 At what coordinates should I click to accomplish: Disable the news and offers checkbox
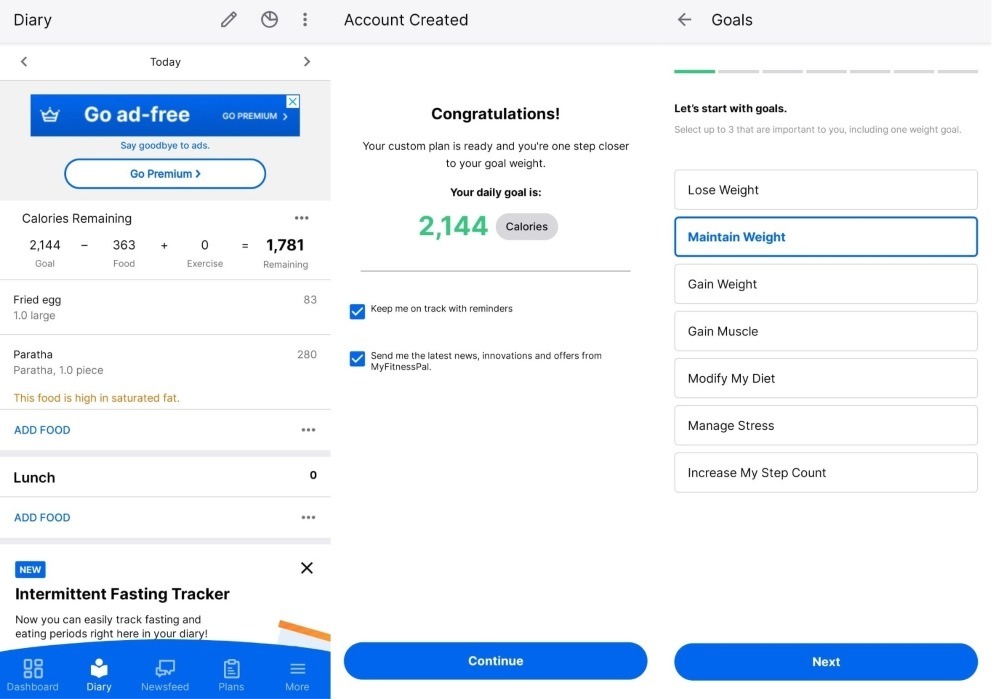click(357, 358)
